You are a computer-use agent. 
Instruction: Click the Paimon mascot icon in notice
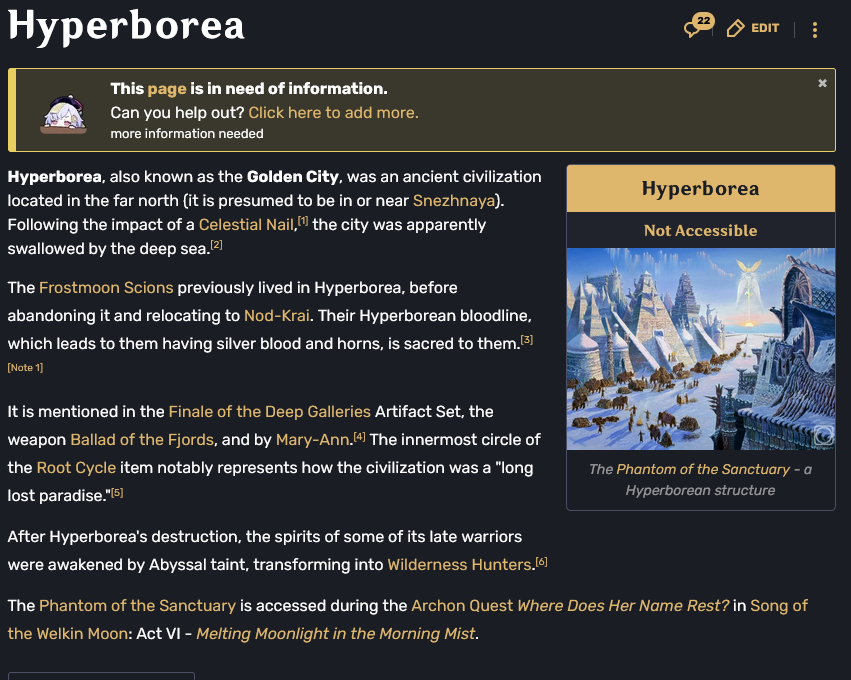(63, 111)
